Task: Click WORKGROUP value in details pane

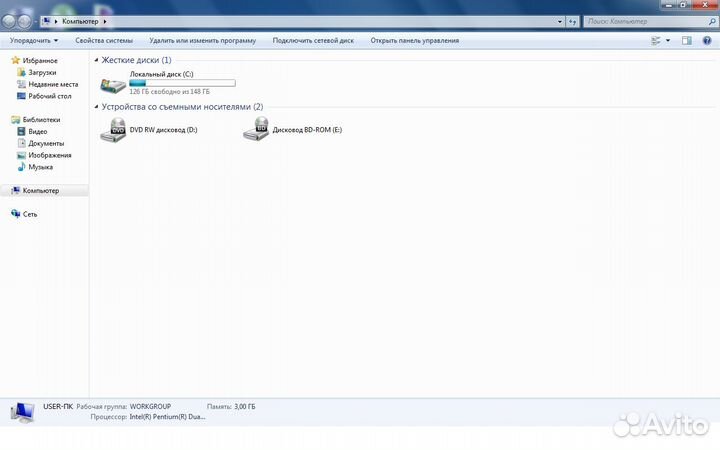Action: click(150, 406)
